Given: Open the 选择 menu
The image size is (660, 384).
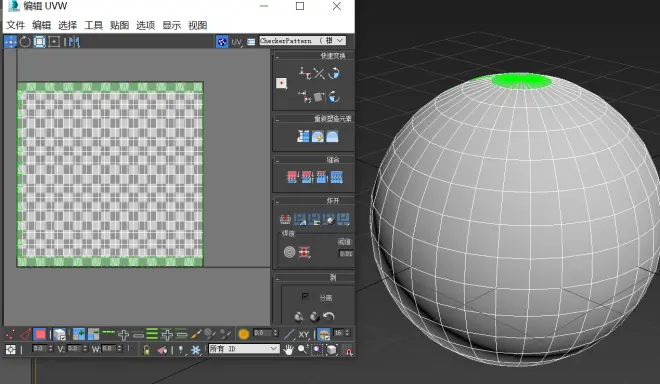Looking at the screenshot, I should 67,25.
